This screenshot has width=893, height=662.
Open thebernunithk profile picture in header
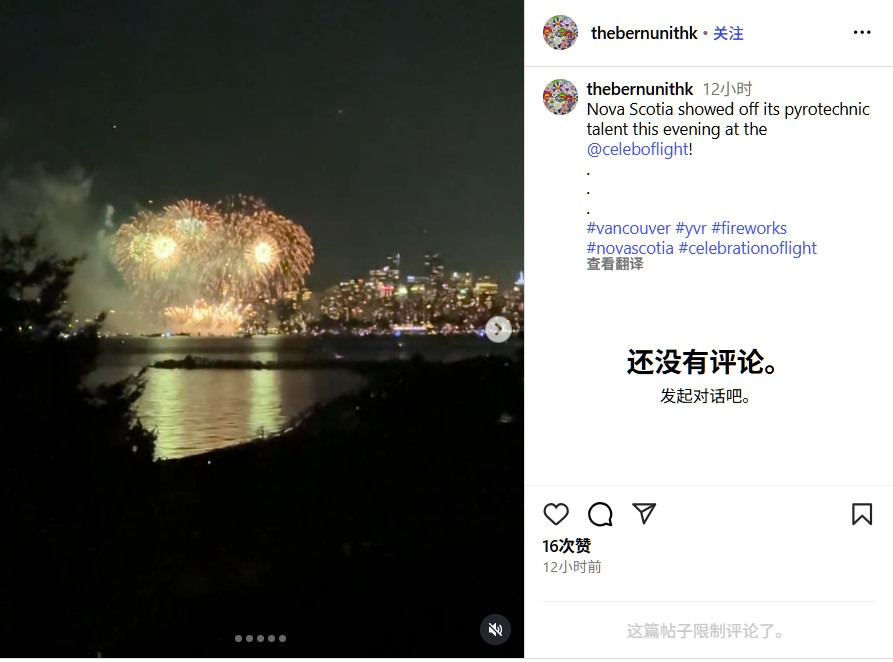pos(560,32)
